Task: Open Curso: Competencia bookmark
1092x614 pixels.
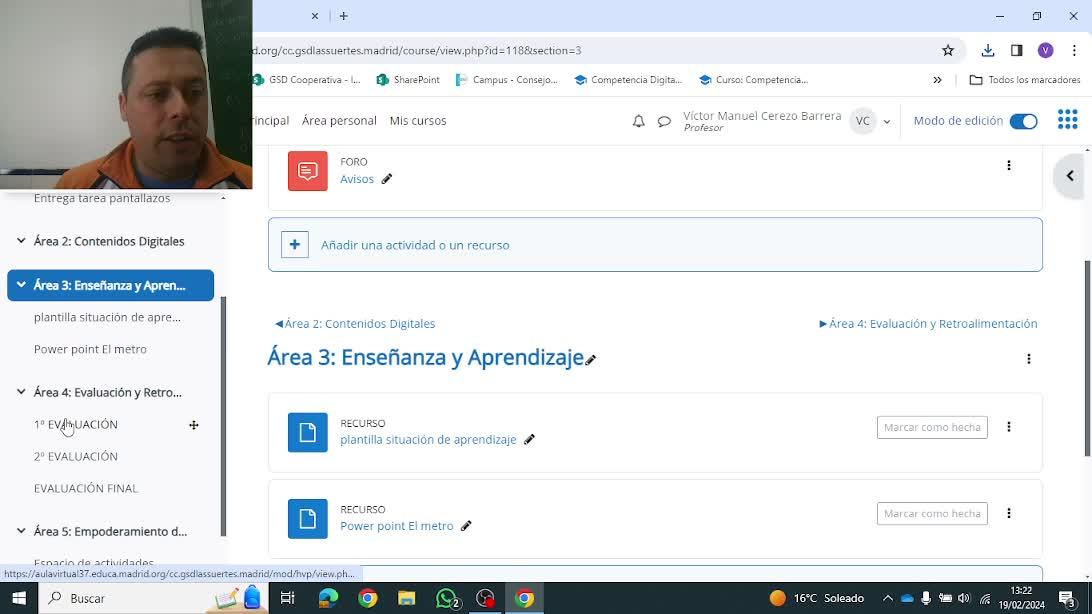Action: click(x=754, y=80)
